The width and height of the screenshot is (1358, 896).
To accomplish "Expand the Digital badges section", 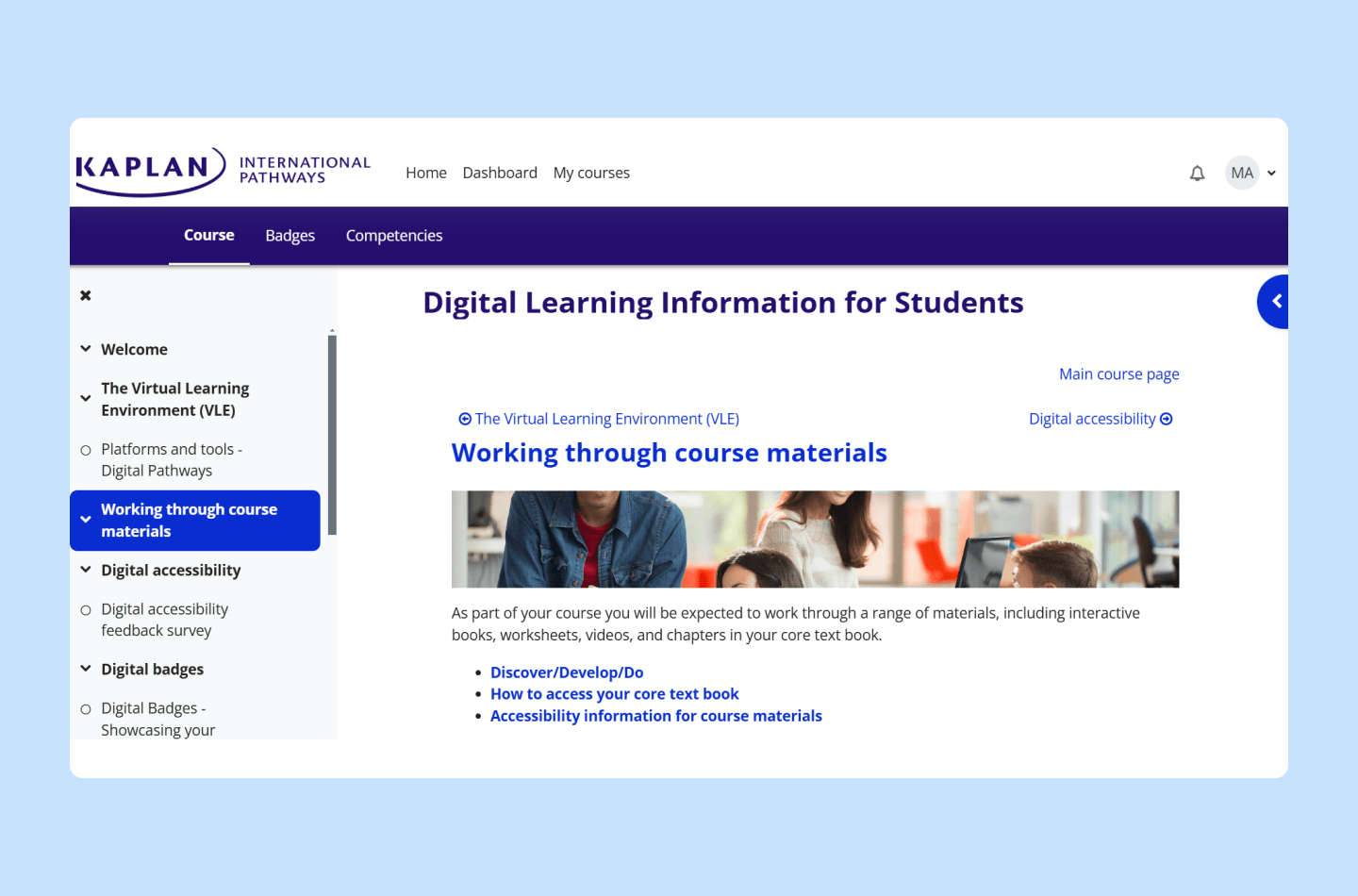I will pyautogui.click(x=85, y=669).
